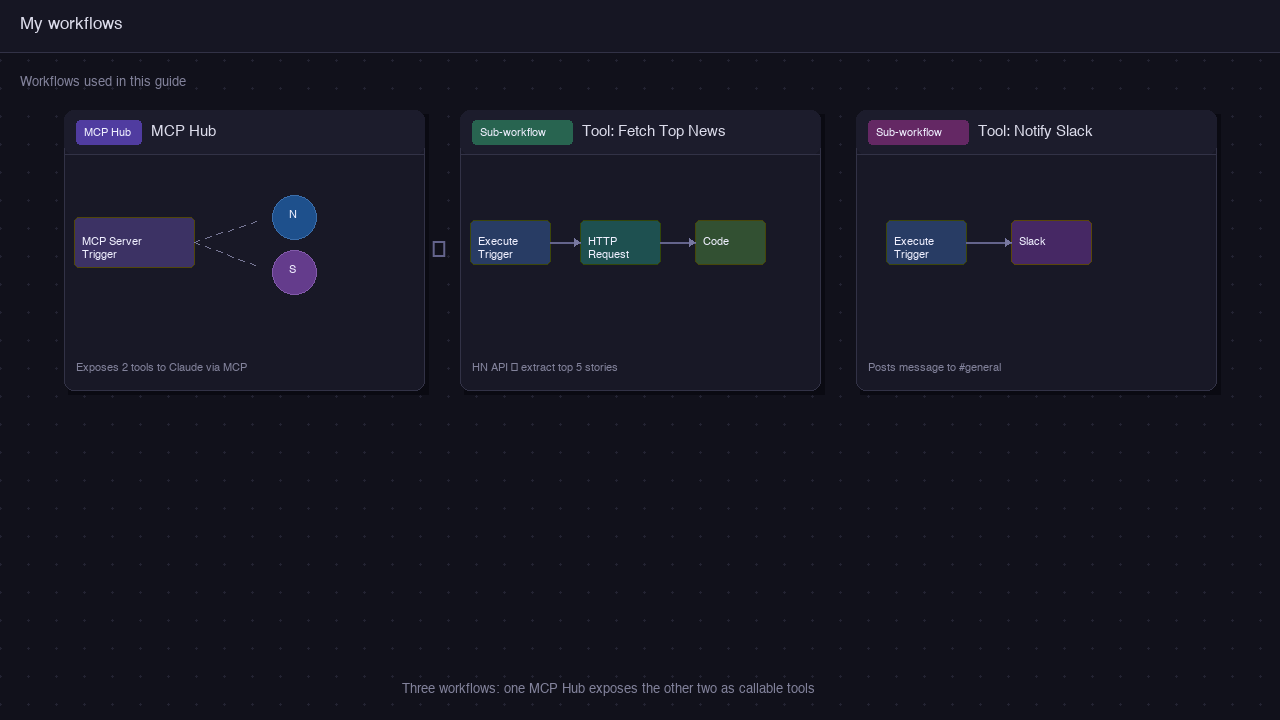Click the purple S tool node circle
1280x720 pixels.
[x=294, y=272]
